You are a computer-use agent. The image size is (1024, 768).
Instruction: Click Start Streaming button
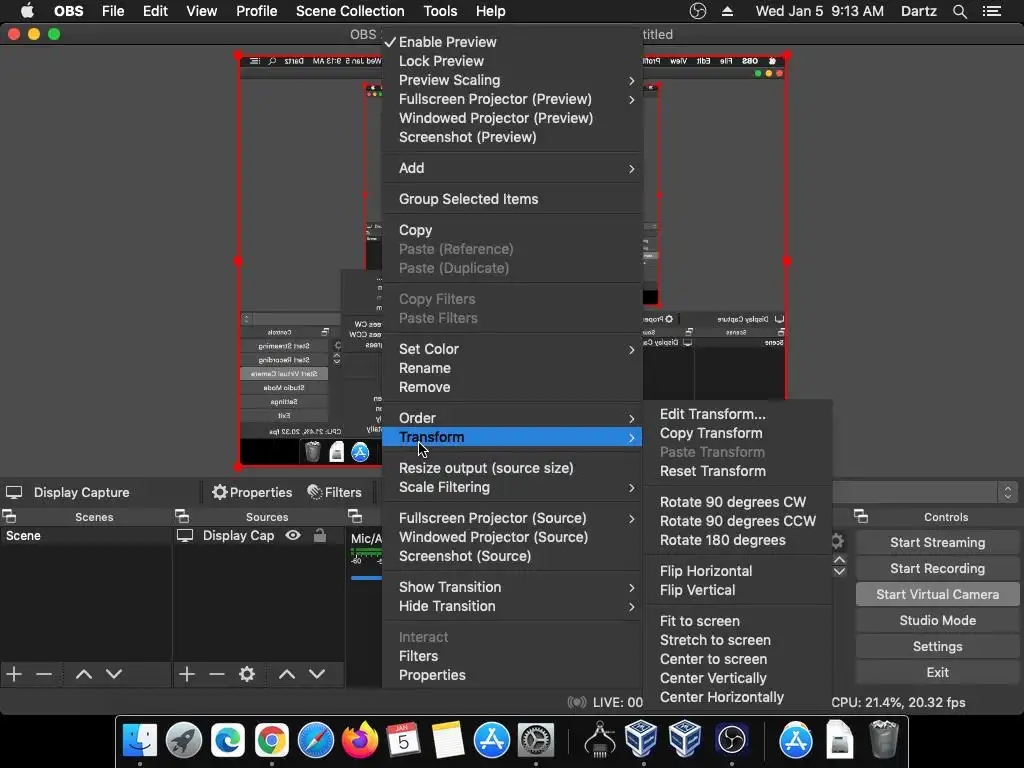tap(937, 542)
